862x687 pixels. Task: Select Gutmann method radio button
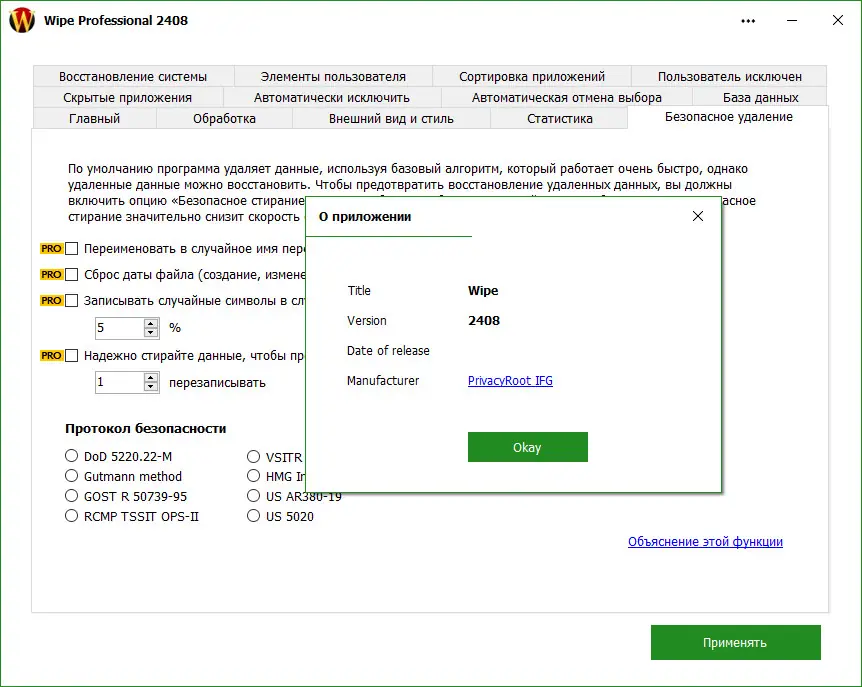[71, 475]
